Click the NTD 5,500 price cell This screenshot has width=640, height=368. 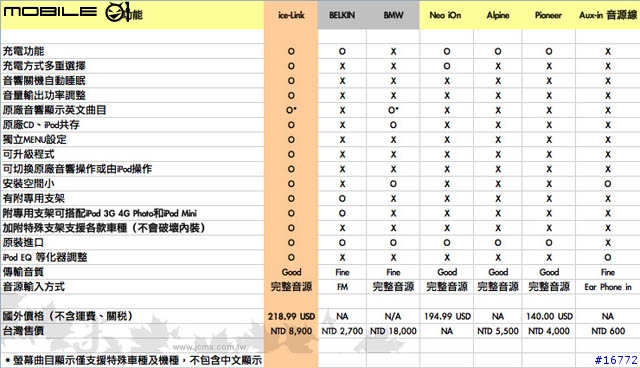(498, 331)
